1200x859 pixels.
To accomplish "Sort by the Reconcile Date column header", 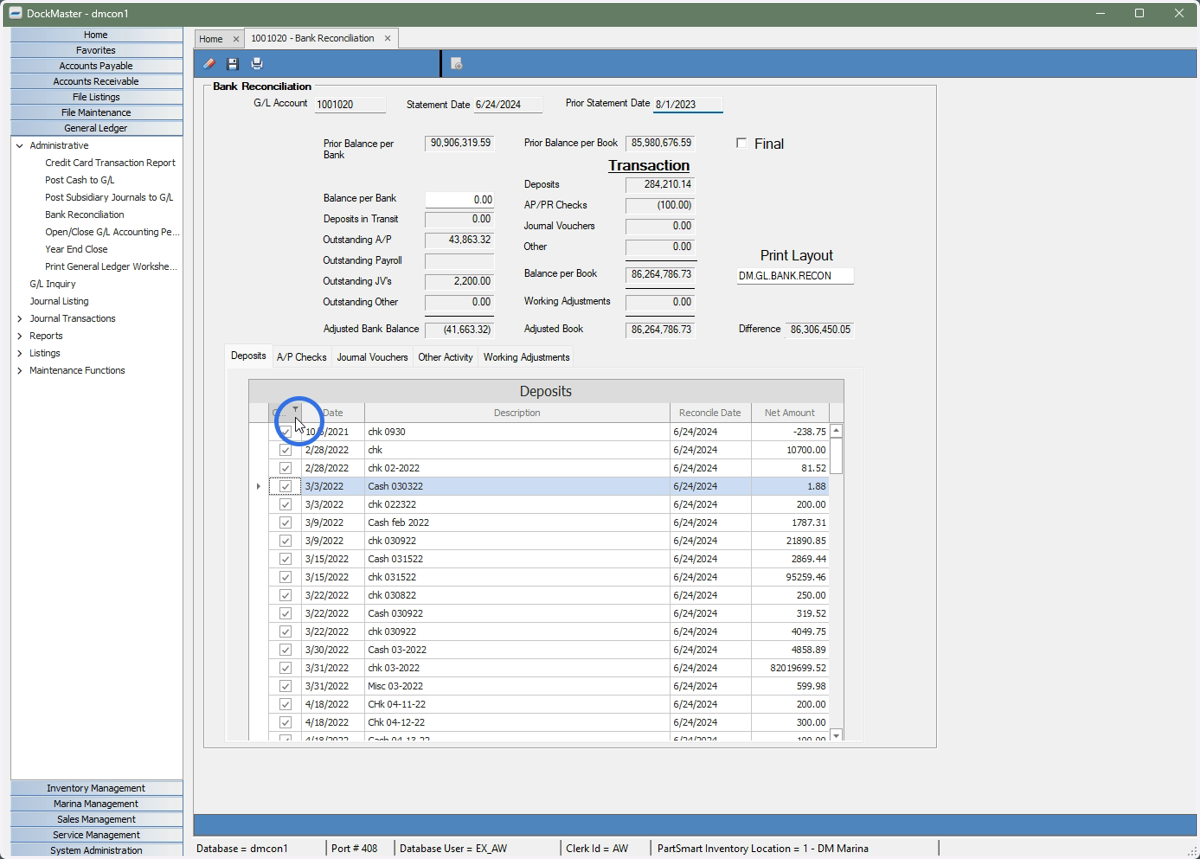I will (710, 413).
